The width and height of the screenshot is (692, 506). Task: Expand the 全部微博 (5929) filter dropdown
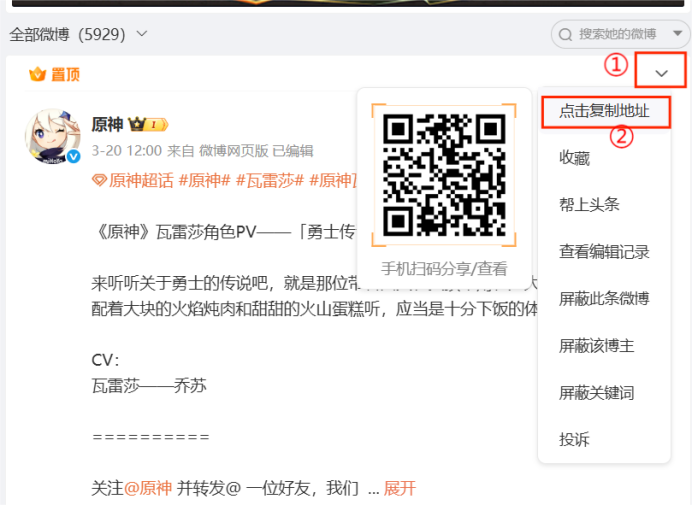click(x=142, y=34)
